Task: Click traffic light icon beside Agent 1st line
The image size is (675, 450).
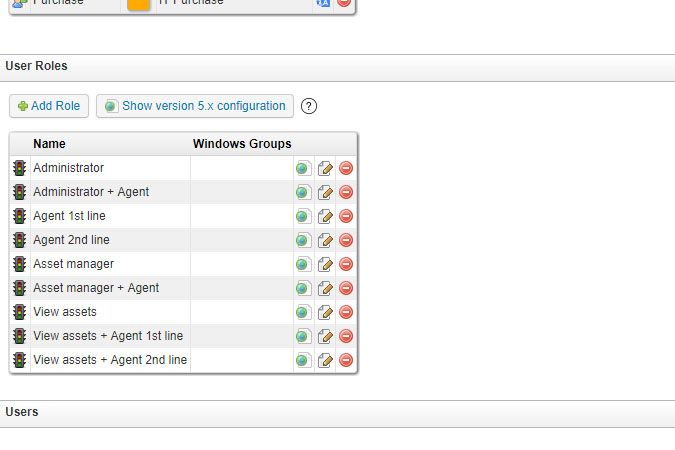Action: pos(19,216)
